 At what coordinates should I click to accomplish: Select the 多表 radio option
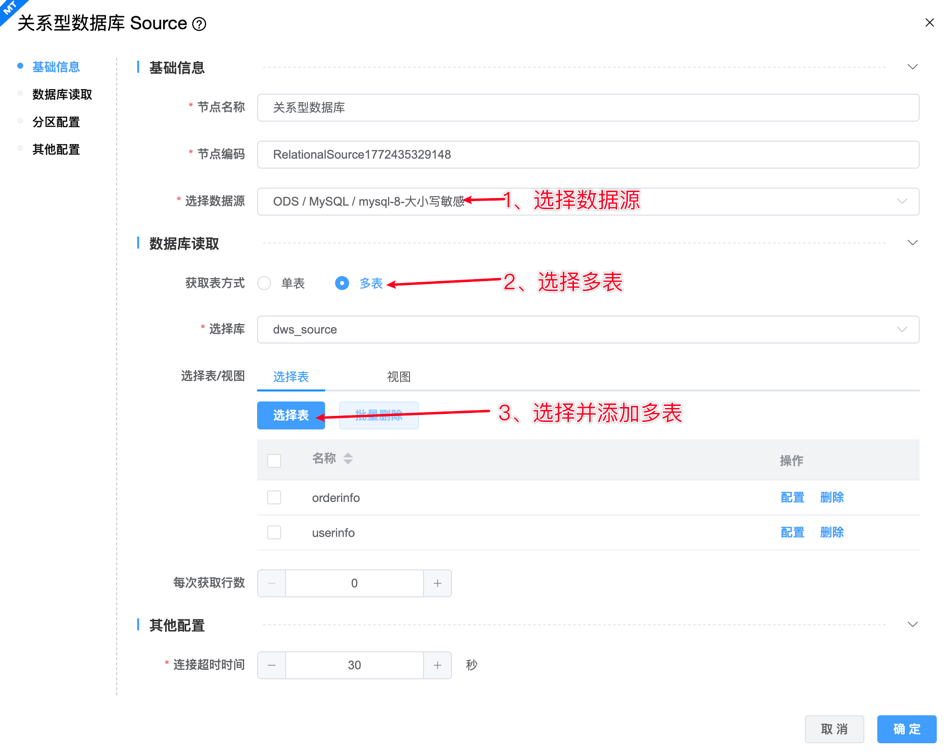pyautogui.click(x=342, y=283)
